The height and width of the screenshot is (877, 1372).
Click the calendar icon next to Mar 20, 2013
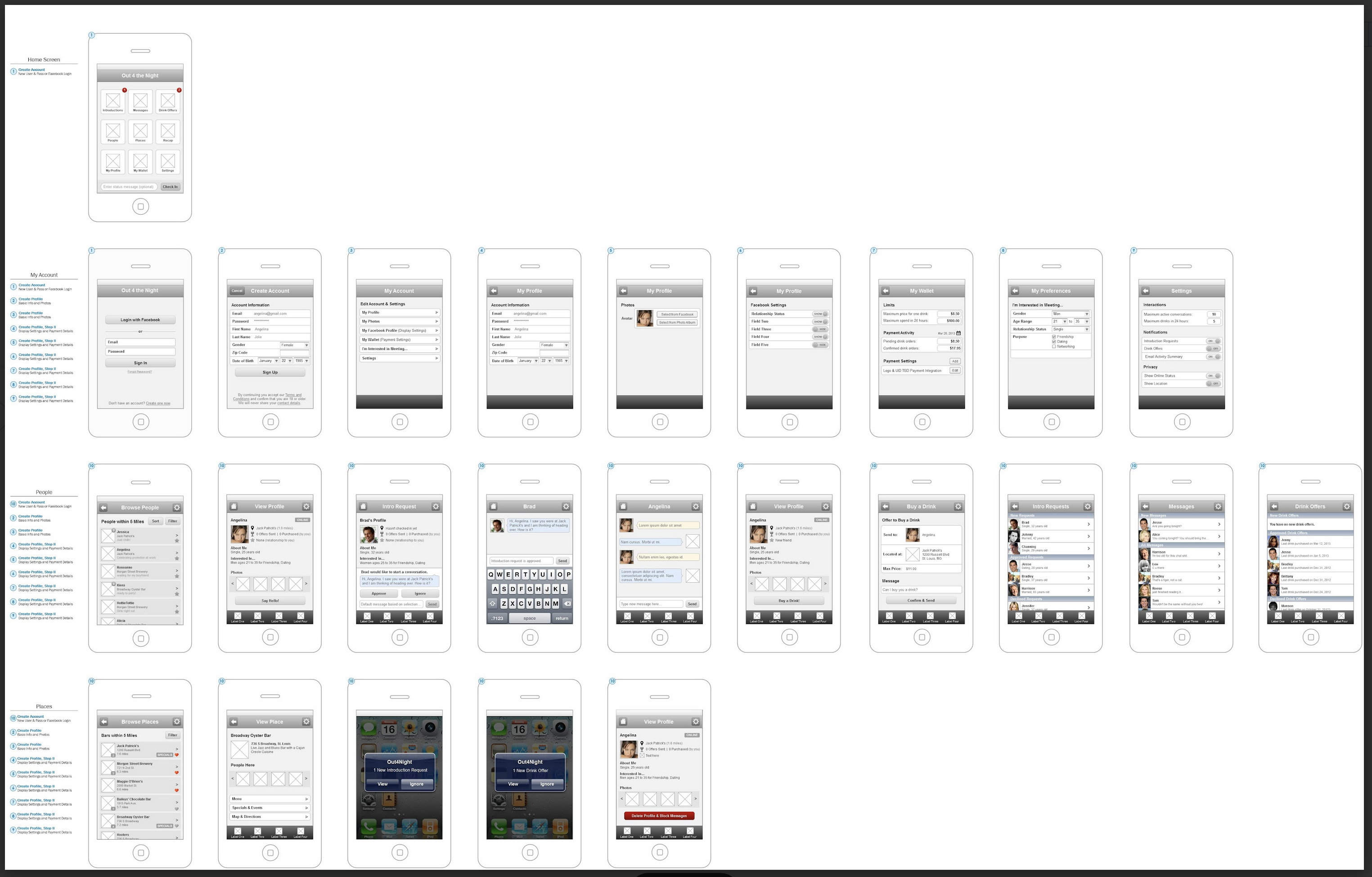coord(958,333)
